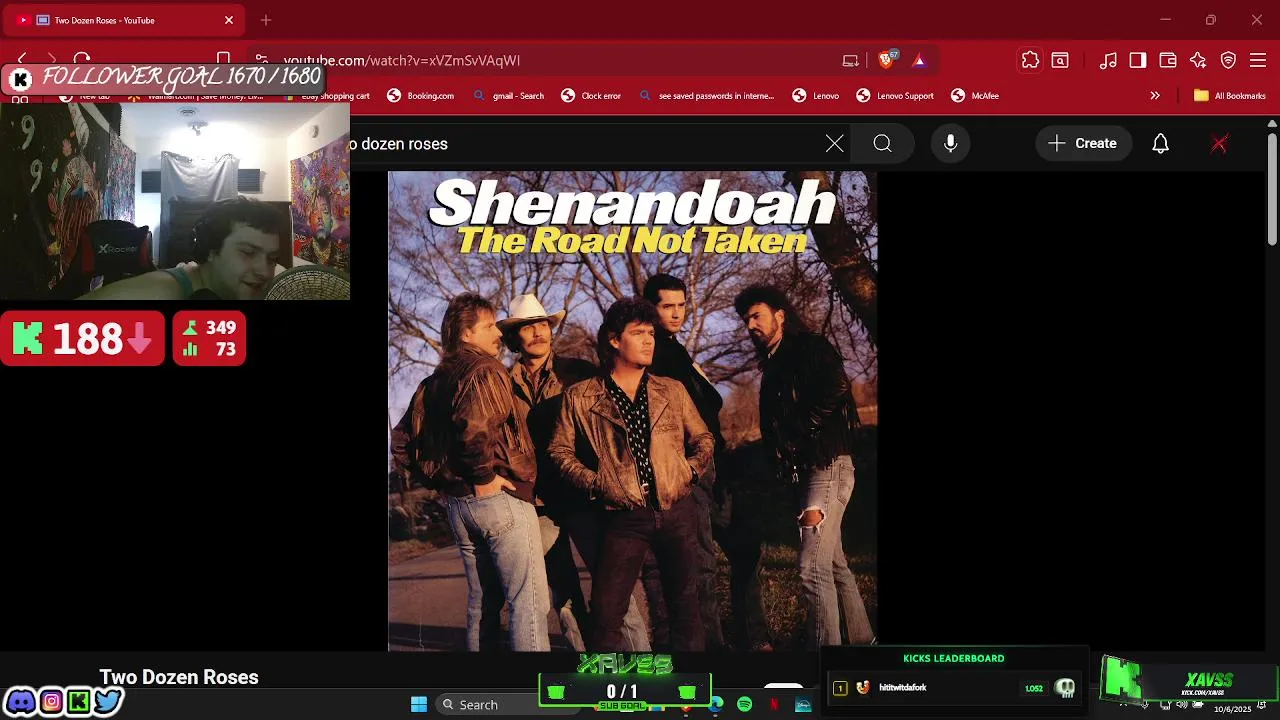This screenshot has width=1280, height=720.
Task: Click the Brave VPN shield icon
Action: pos(1228,60)
